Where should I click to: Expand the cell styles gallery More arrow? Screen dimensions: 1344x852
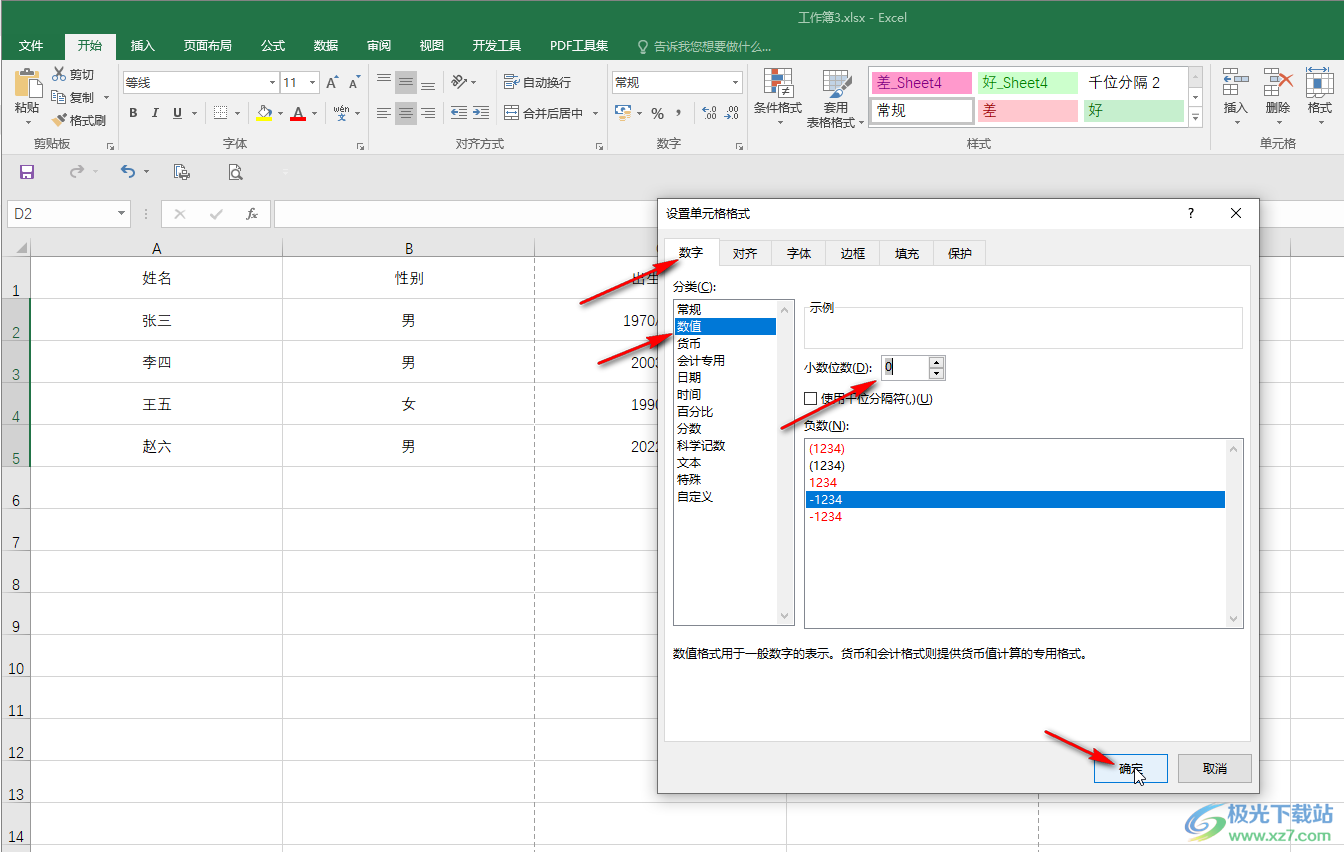coord(1195,117)
